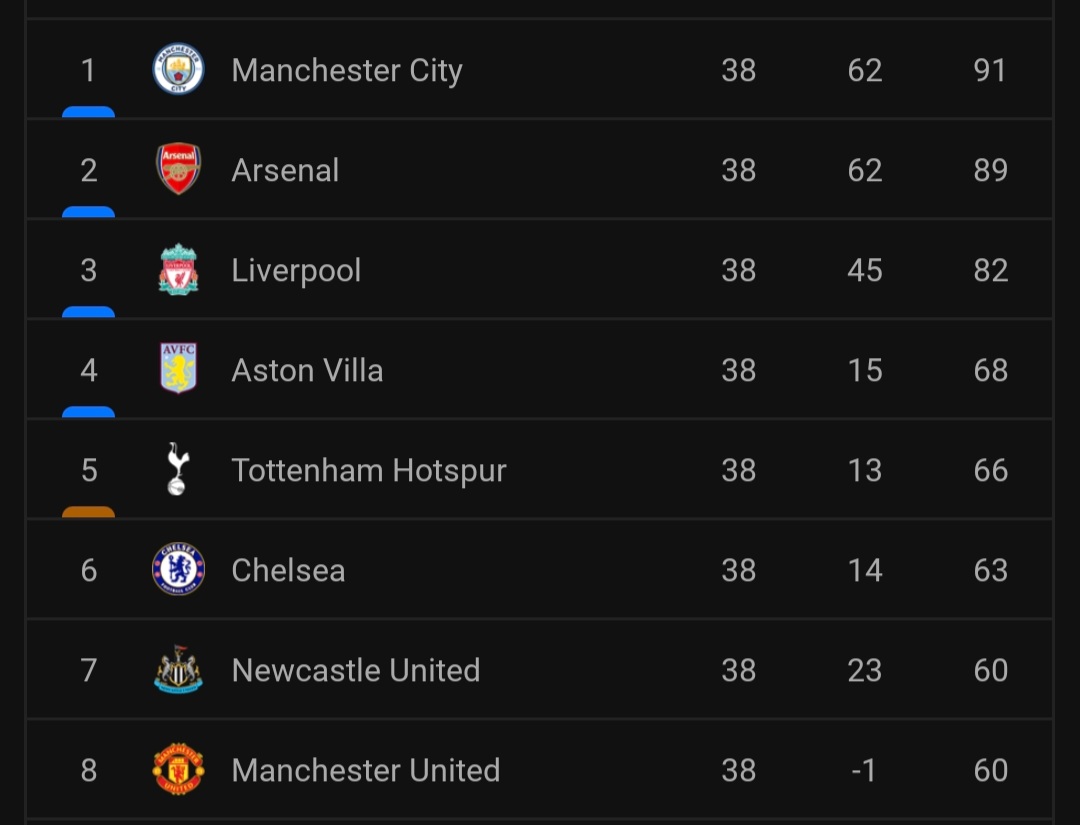
Task: Select the Liverpool team name
Action: pyautogui.click(x=296, y=271)
